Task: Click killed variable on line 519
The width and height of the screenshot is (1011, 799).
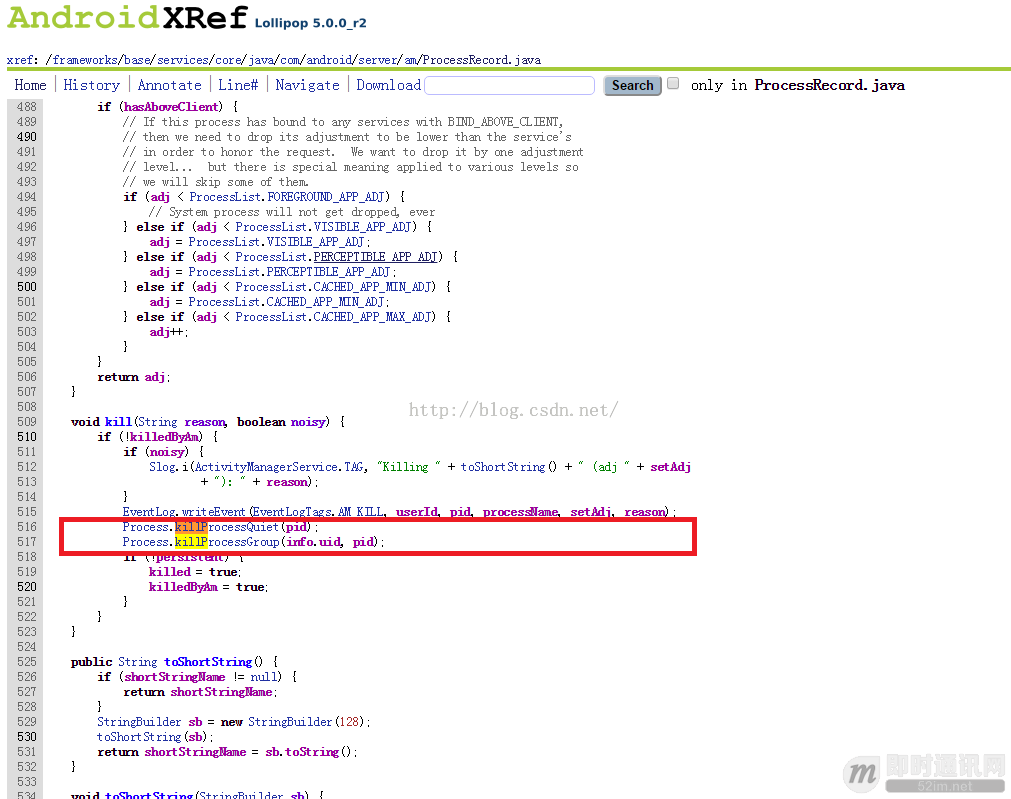Action: (x=170, y=572)
